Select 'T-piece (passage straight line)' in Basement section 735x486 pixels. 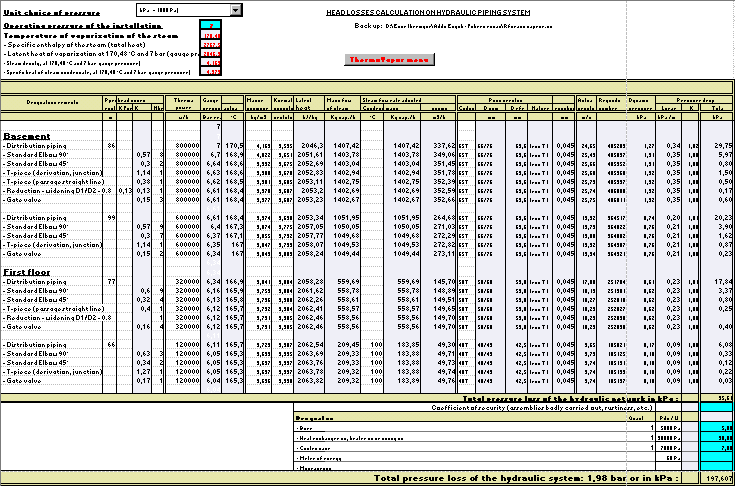53,182
